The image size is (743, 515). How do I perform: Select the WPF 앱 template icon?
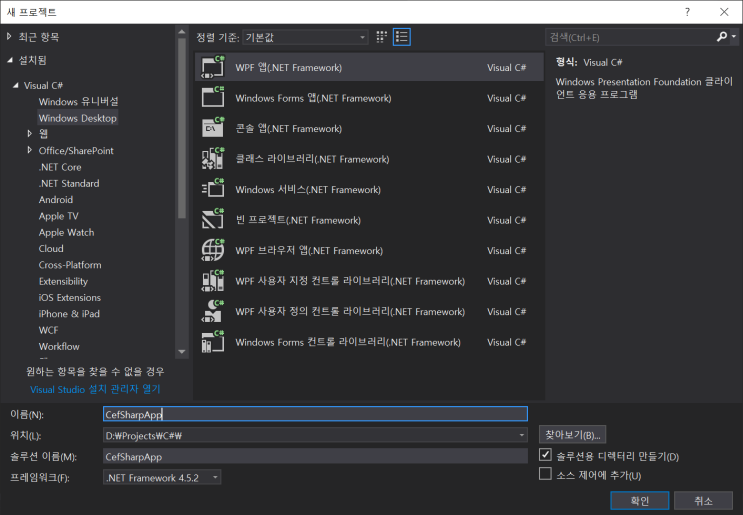tap(213, 67)
